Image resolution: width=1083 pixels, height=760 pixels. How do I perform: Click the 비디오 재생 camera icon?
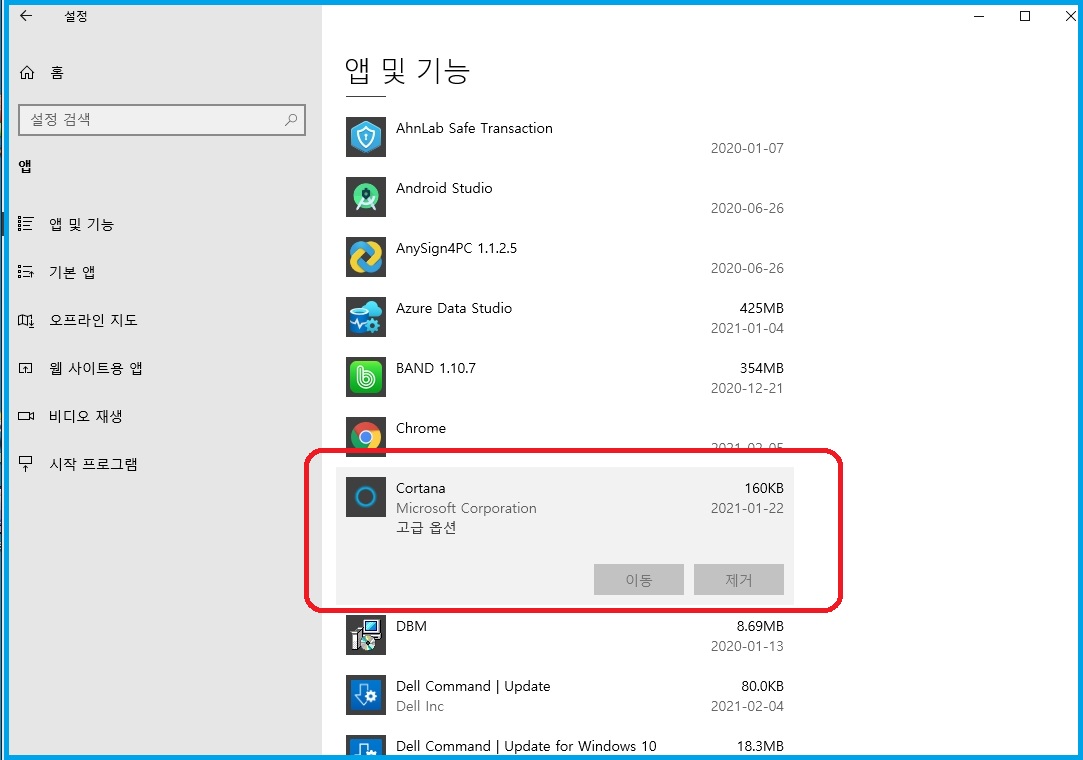(26, 416)
